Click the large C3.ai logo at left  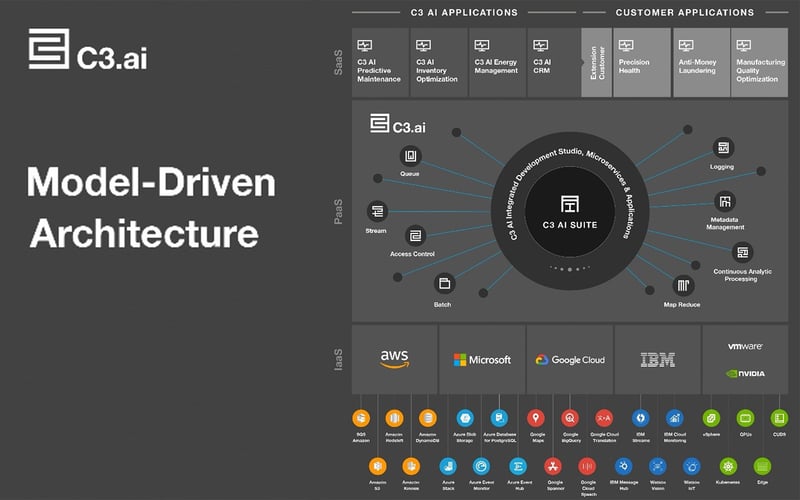pos(88,49)
